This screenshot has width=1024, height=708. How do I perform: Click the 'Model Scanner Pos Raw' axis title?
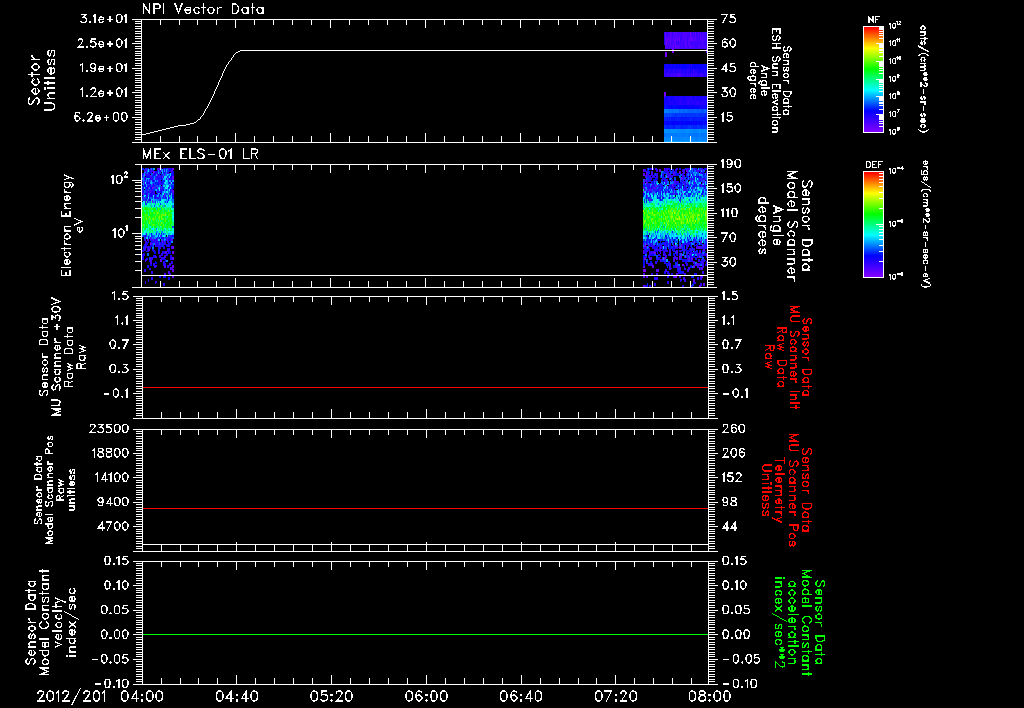(55, 490)
